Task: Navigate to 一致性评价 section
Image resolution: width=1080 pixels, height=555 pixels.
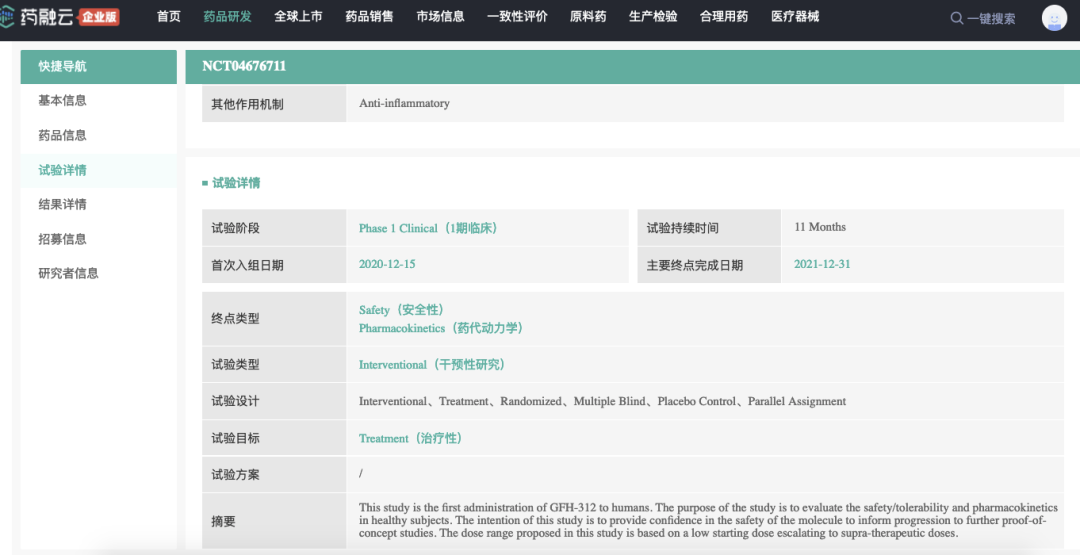Action: tap(517, 17)
